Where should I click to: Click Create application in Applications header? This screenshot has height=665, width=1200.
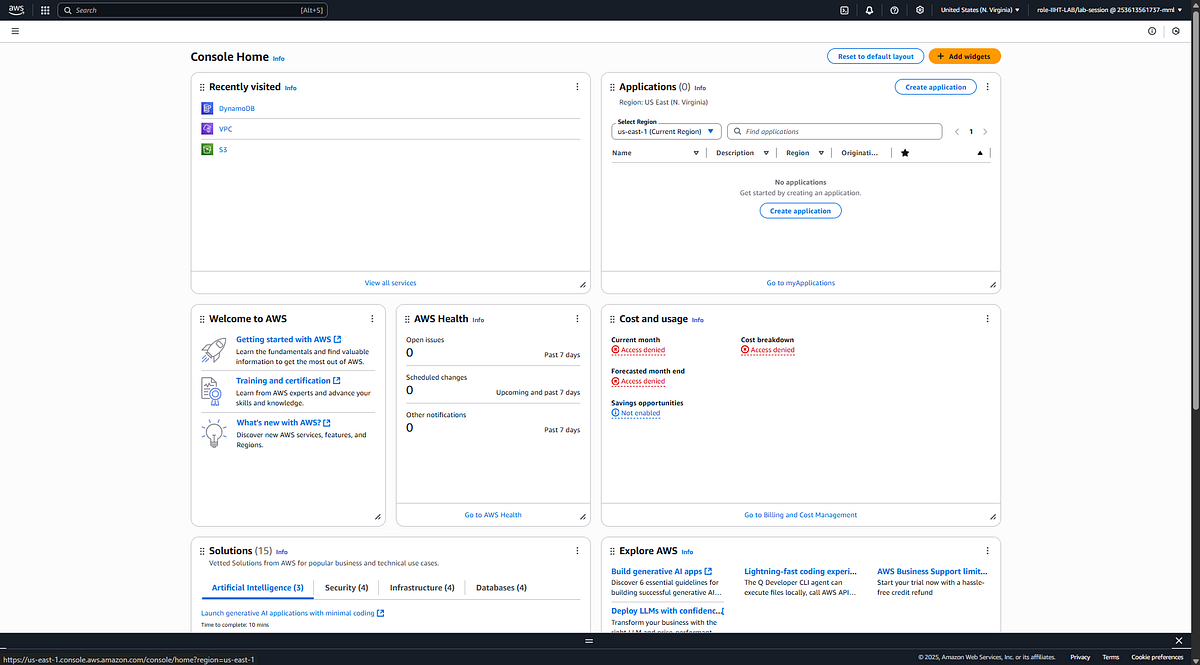coord(935,87)
